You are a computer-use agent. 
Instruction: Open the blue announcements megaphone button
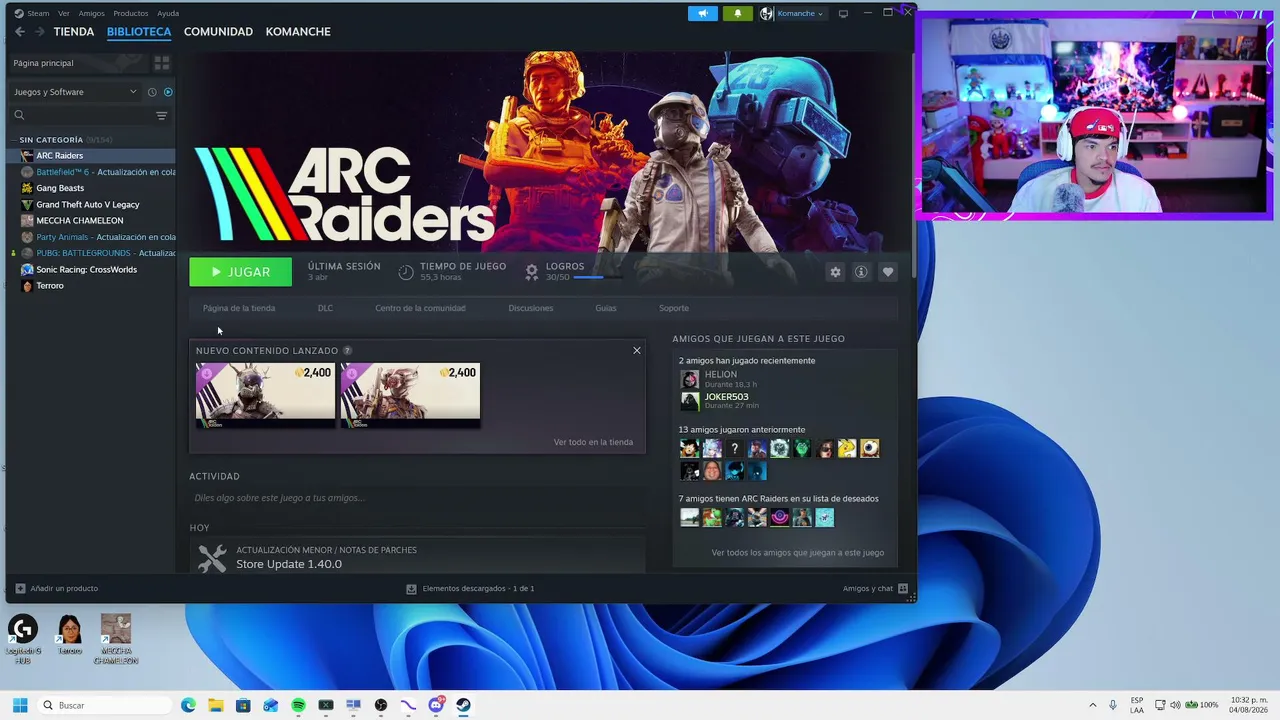tap(703, 13)
